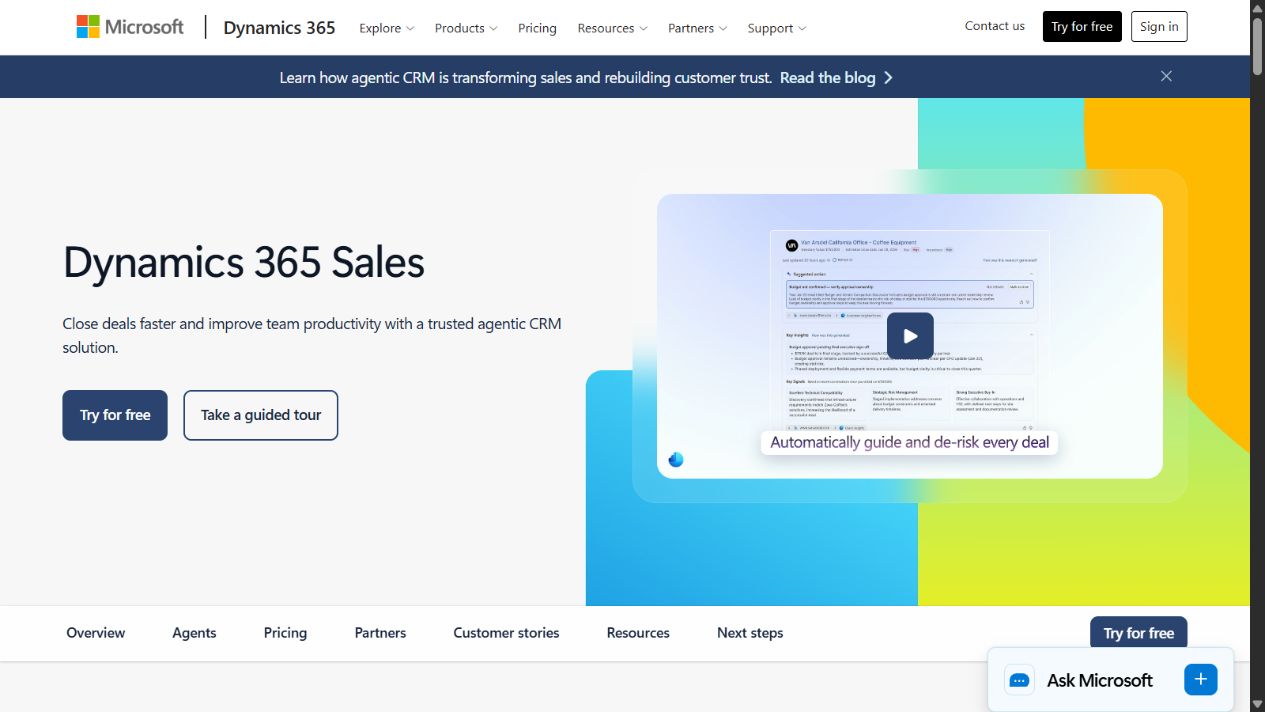The image size is (1265, 712).
Task: Jump to the Next steps tab
Action: click(x=750, y=633)
